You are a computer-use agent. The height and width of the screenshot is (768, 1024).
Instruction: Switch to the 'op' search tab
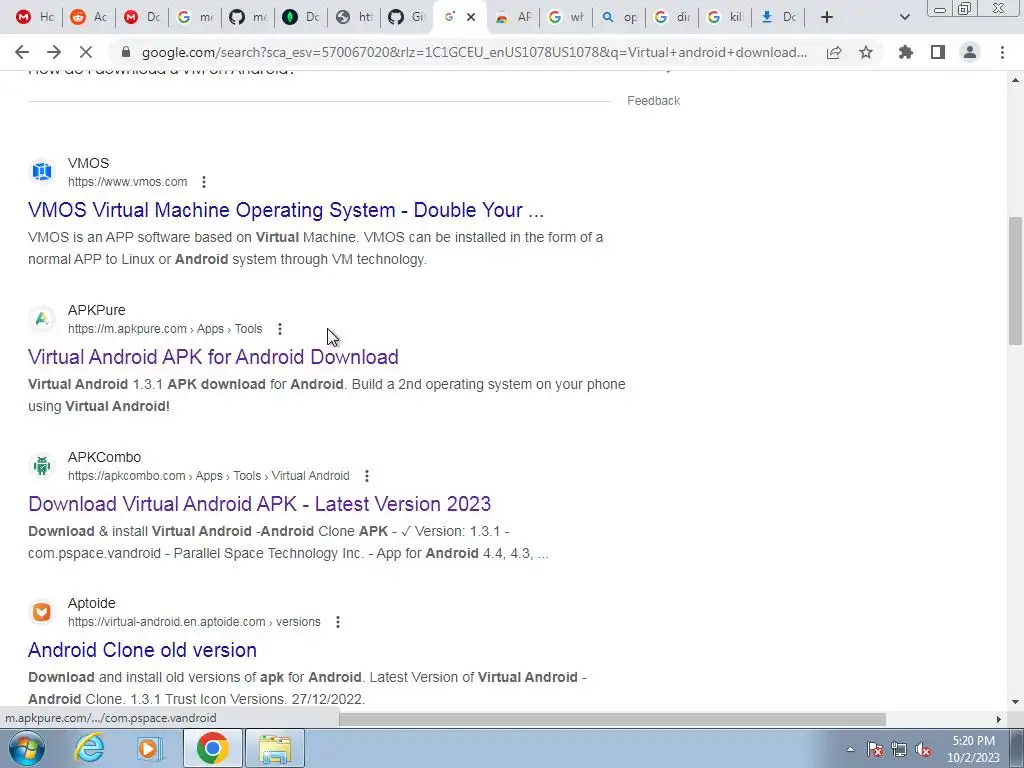[x=620, y=18]
